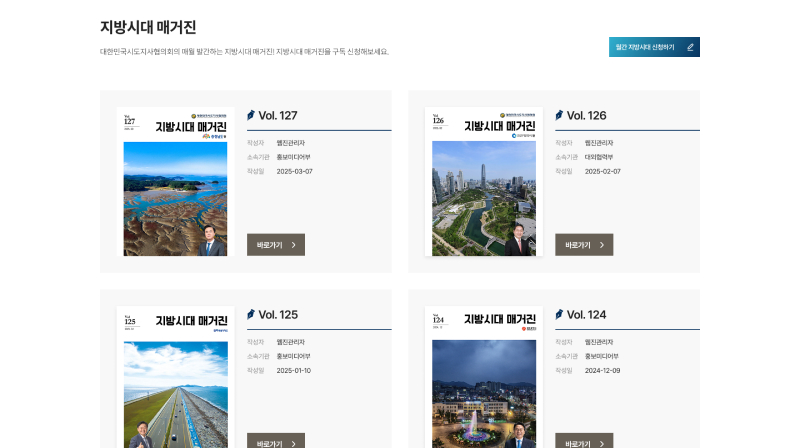The width and height of the screenshot is (800, 448).
Task: Click the 바로가기 button for Vol. 124
Action: [x=584, y=441]
